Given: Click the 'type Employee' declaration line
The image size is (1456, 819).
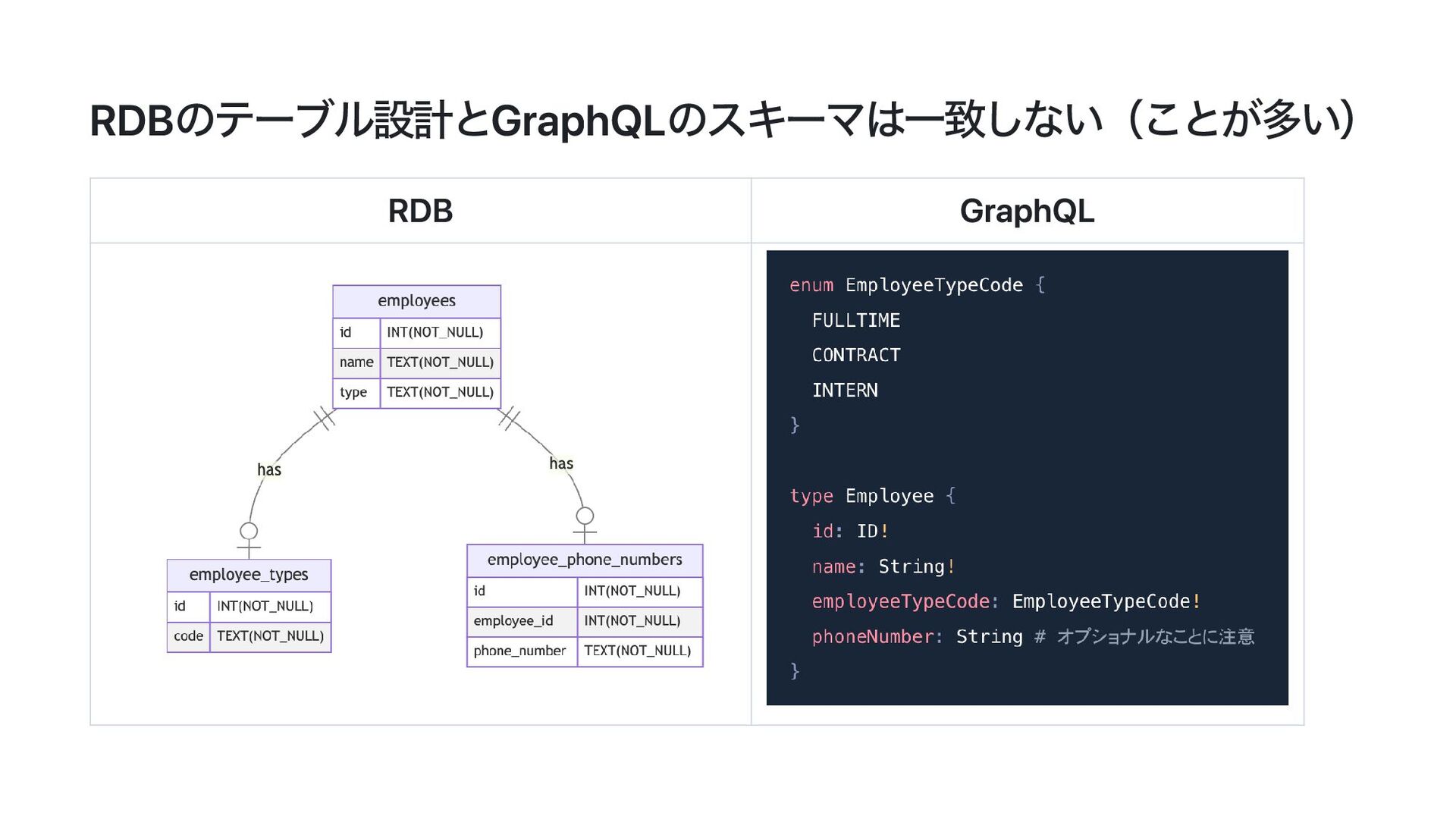Looking at the screenshot, I should pos(861,496).
